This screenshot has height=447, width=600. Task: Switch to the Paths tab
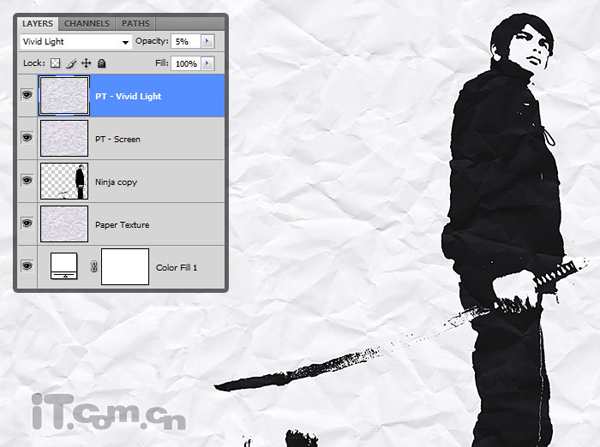tap(135, 24)
